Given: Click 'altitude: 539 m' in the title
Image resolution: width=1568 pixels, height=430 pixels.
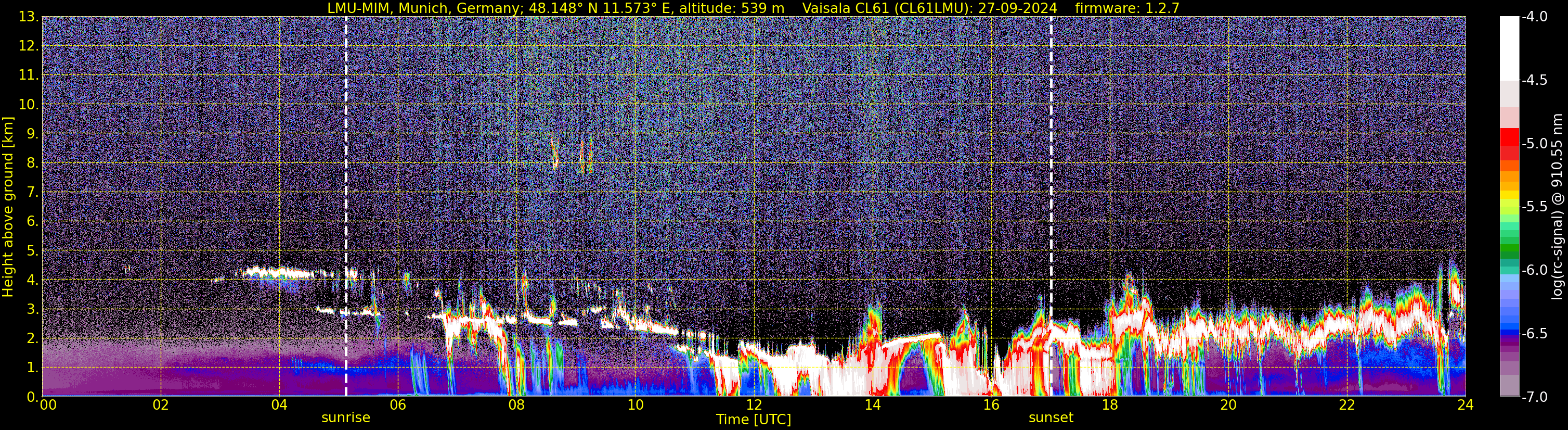Looking at the screenshot, I should tap(732, 8).
